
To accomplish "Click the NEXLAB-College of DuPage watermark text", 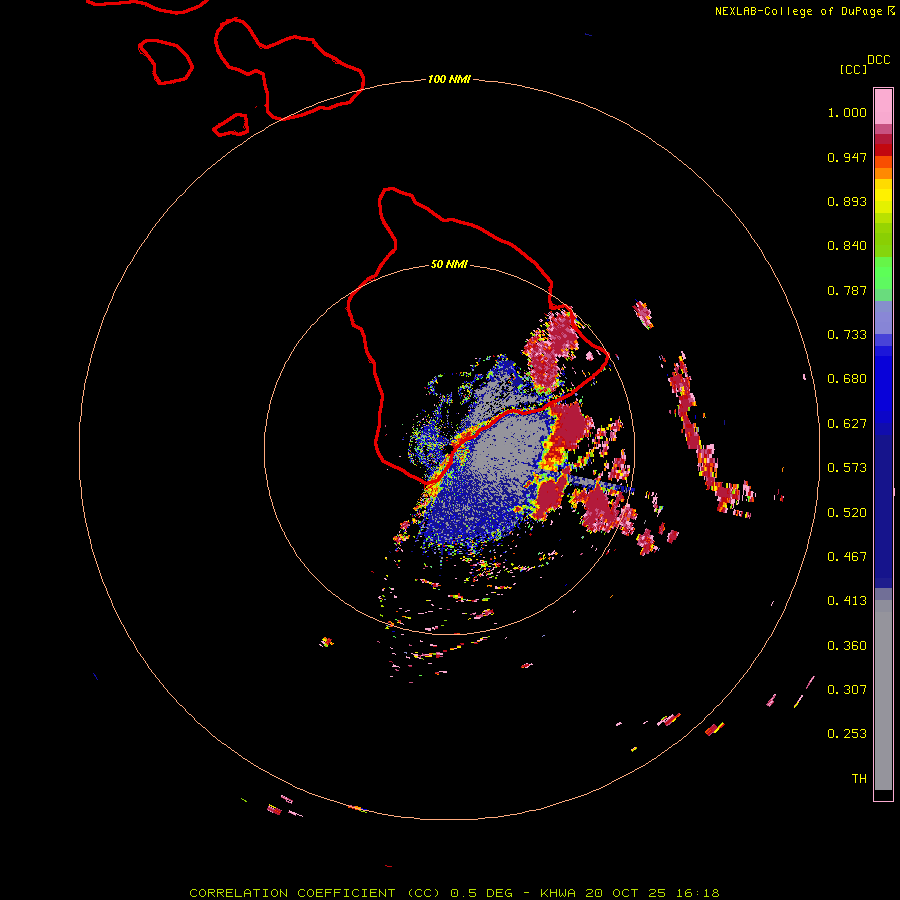I will [x=805, y=11].
